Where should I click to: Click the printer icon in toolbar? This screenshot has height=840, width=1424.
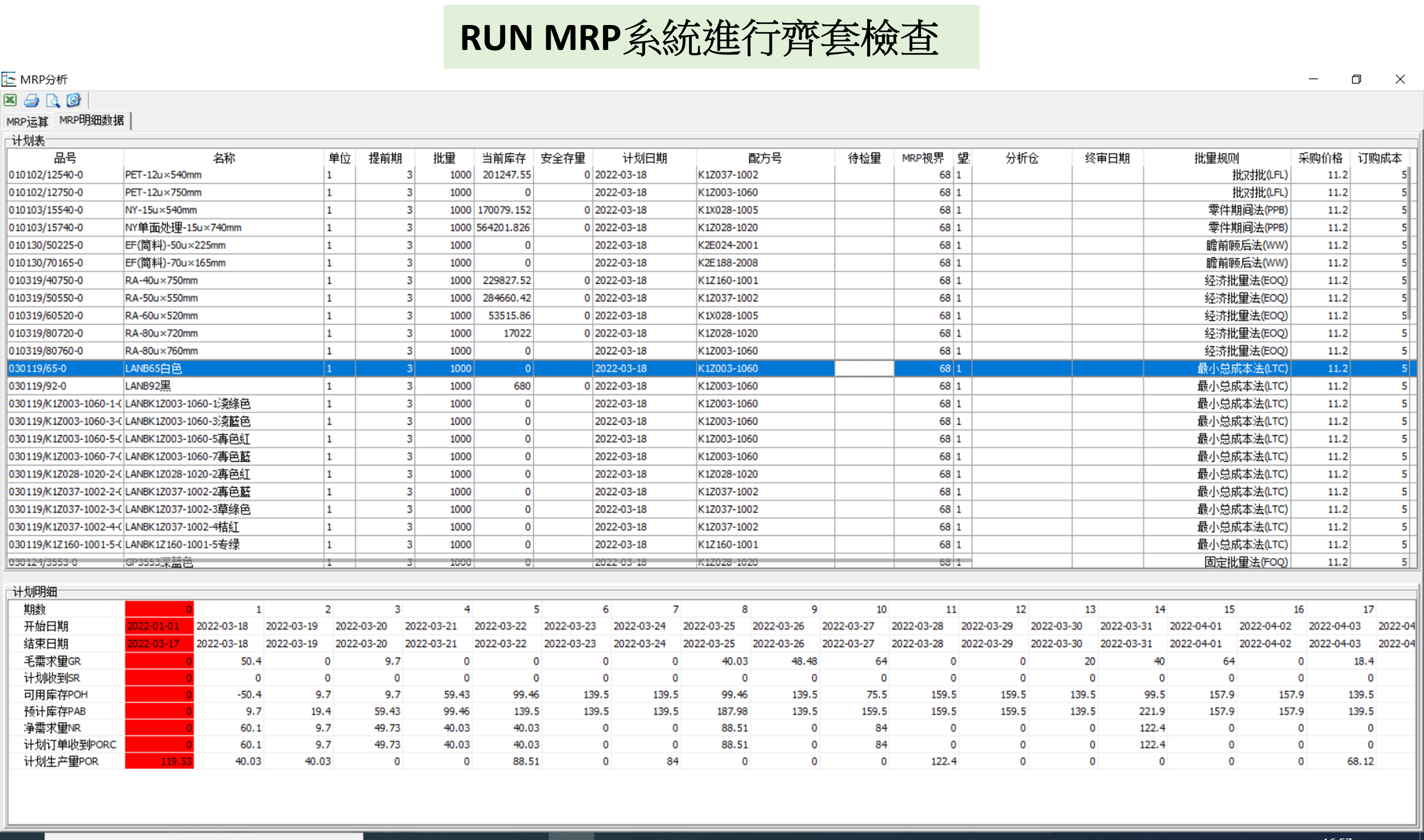(32, 101)
